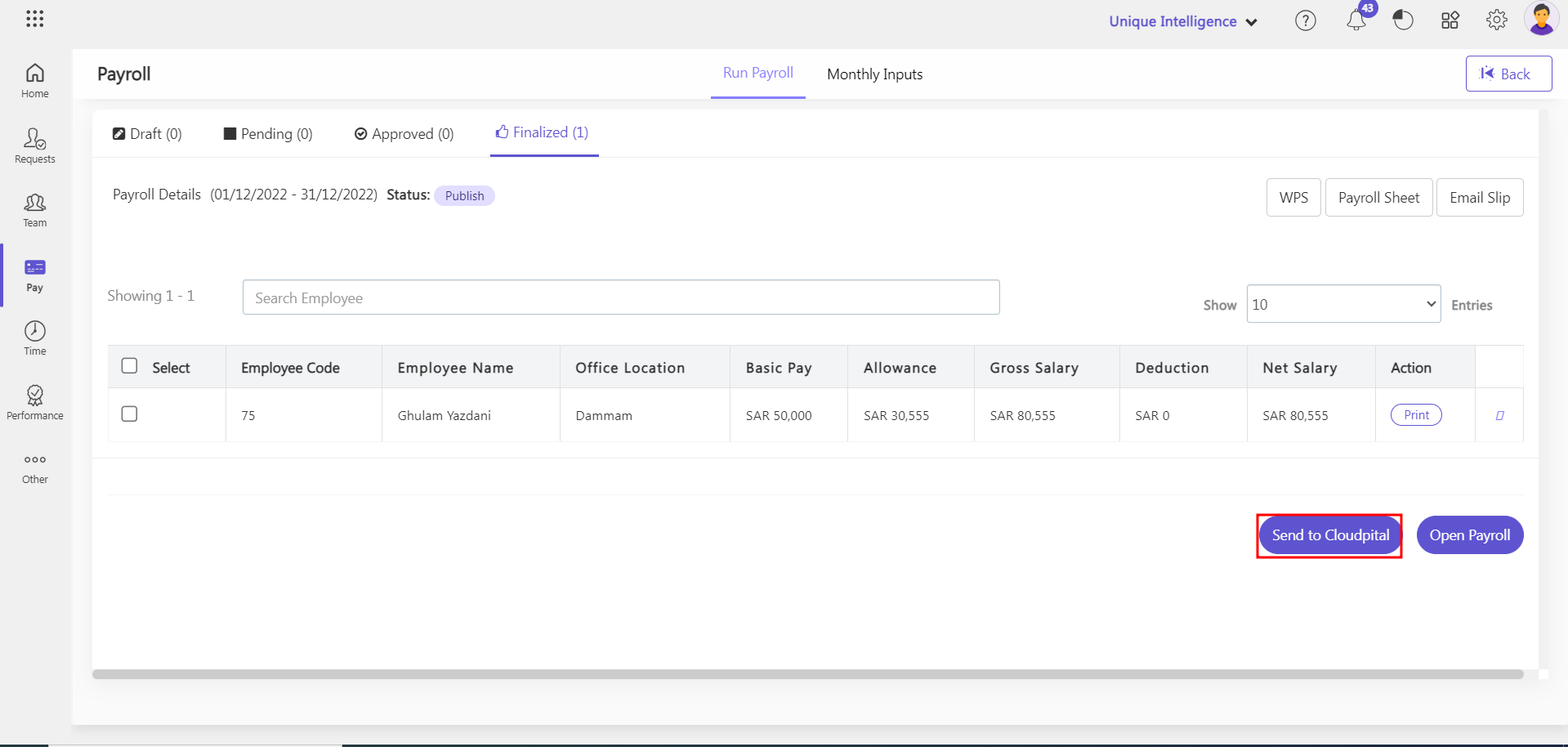Expand the Unique Intelligence company dropdown
Screen dimensions: 1568x747
pyautogui.click(x=1183, y=21)
